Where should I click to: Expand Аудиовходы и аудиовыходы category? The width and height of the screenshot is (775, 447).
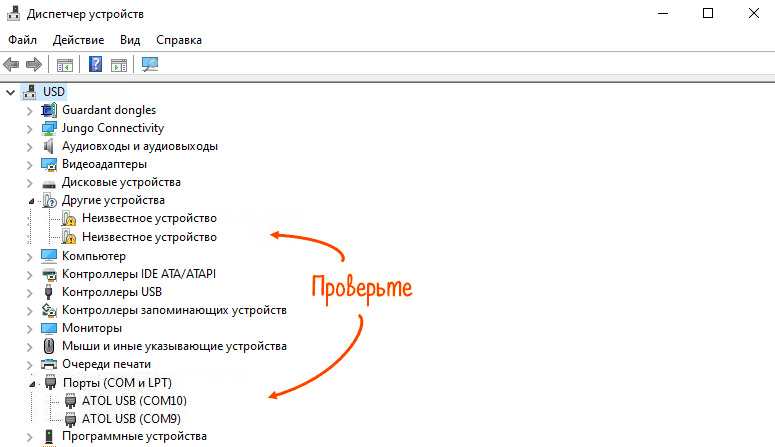point(30,147)
